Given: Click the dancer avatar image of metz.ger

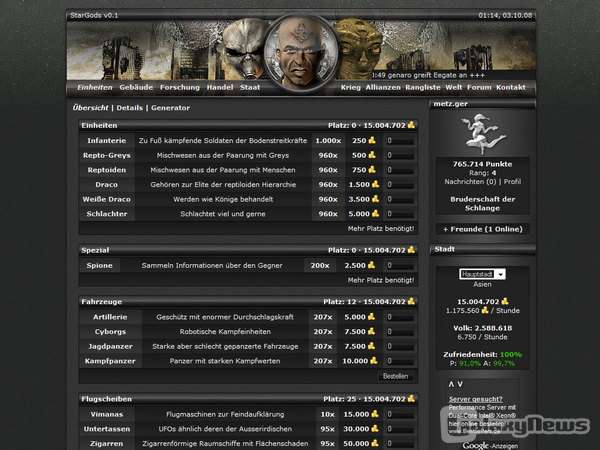Looking at the screenshot, I should click(483, 134).
